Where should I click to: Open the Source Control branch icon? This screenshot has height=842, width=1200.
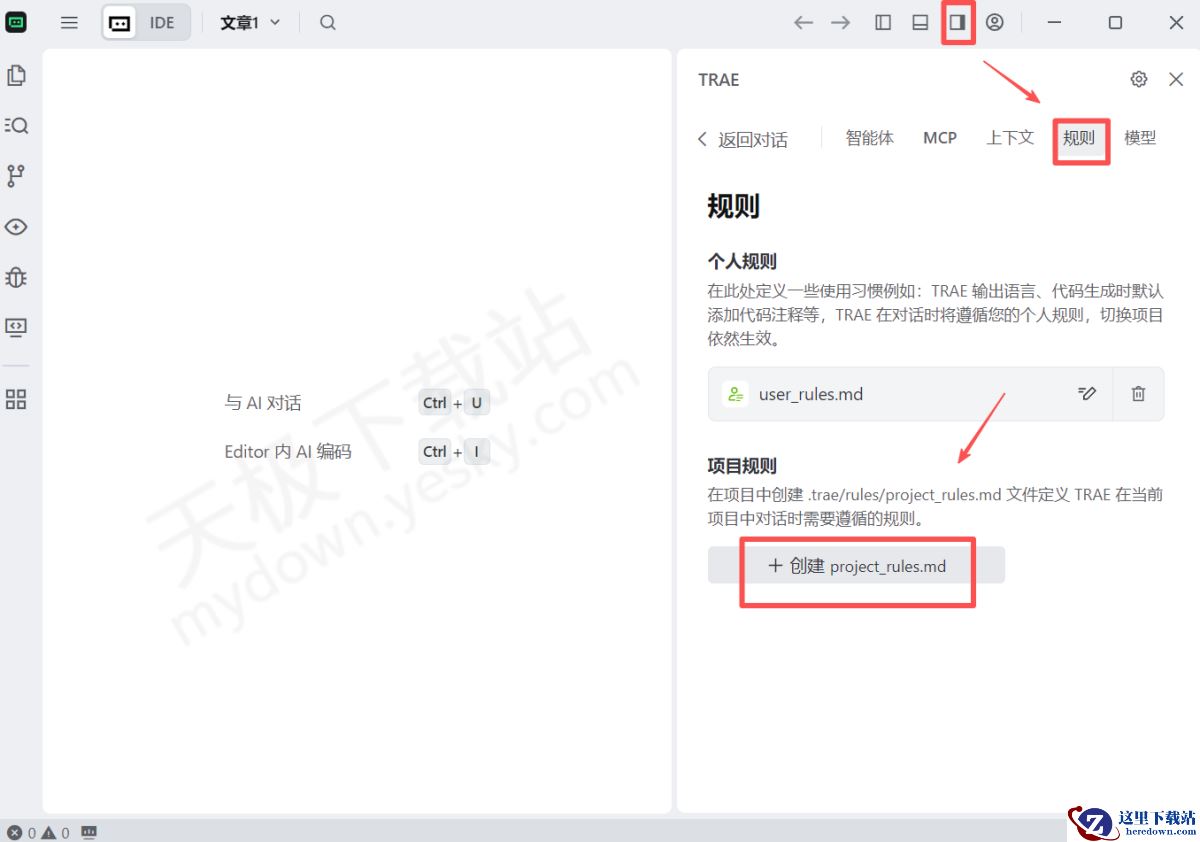(x=16, y=176)
